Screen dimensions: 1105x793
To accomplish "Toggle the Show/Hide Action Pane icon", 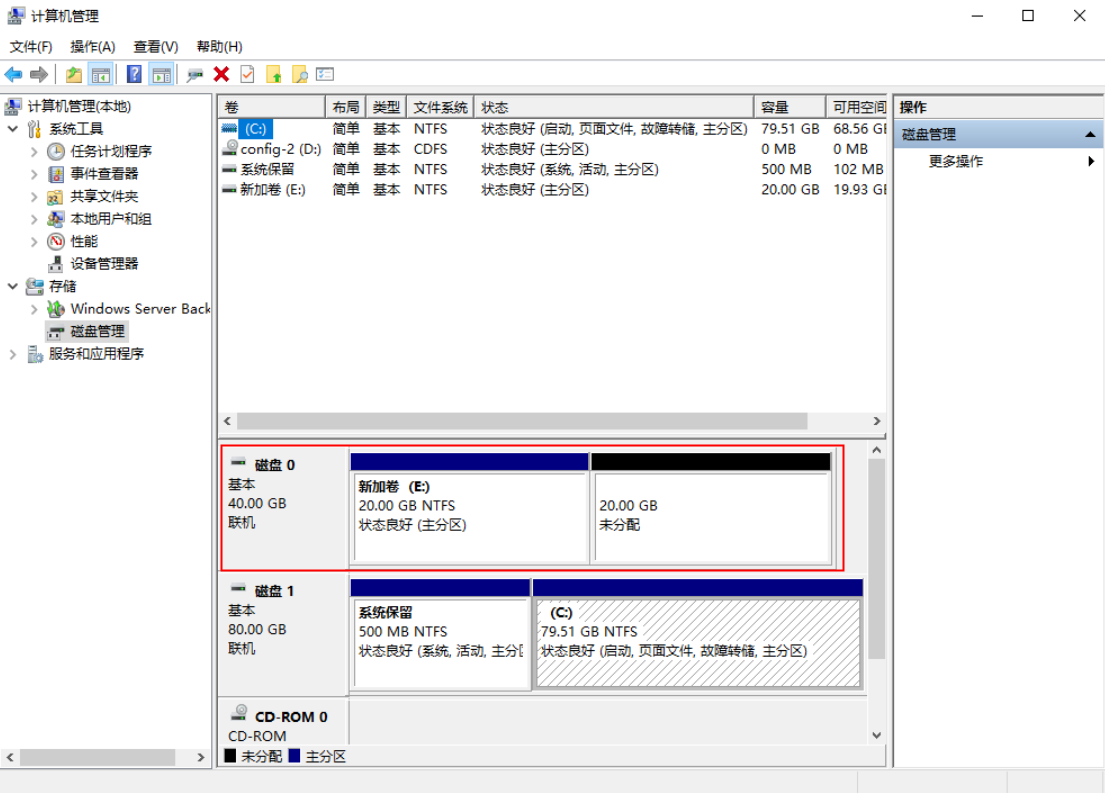I will (x=160, y=74).
